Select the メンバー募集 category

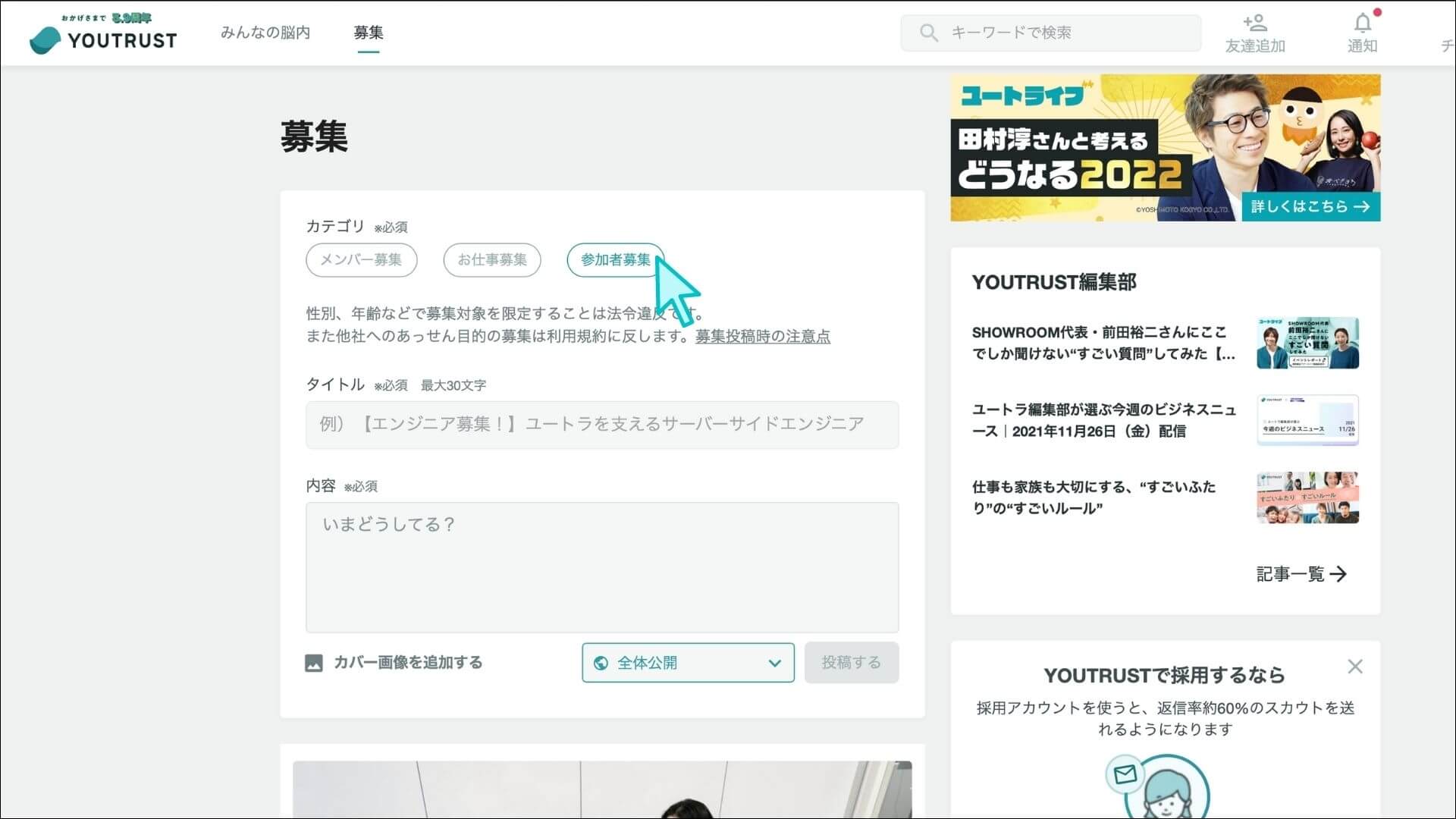click(361, 259)
